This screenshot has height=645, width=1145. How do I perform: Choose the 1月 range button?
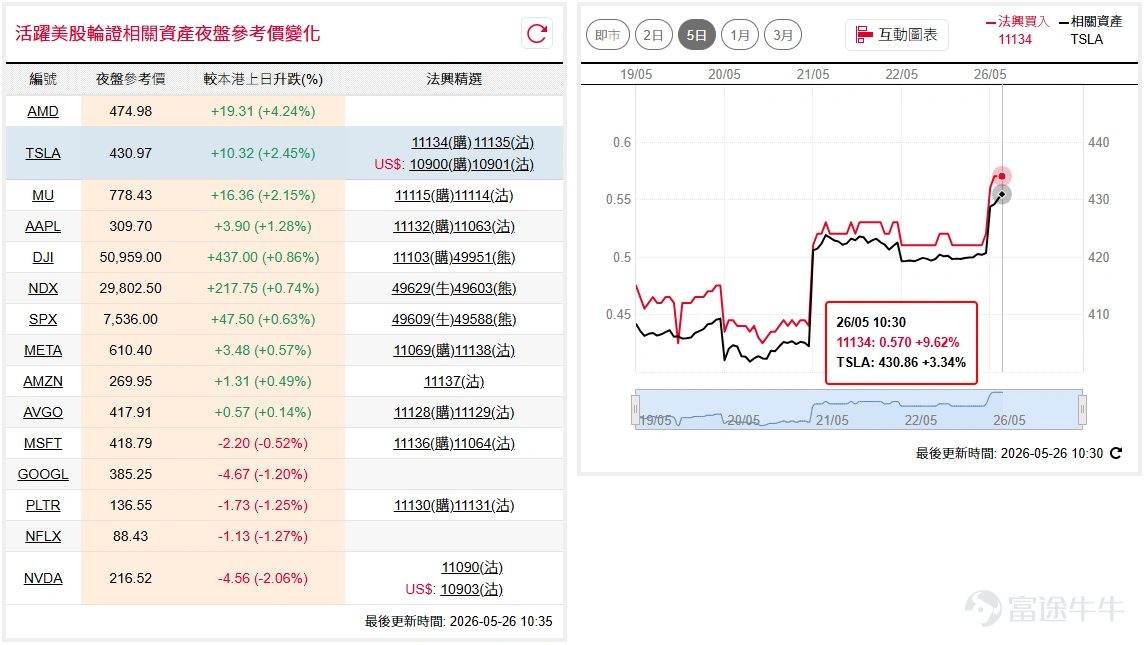click(740, 35)
